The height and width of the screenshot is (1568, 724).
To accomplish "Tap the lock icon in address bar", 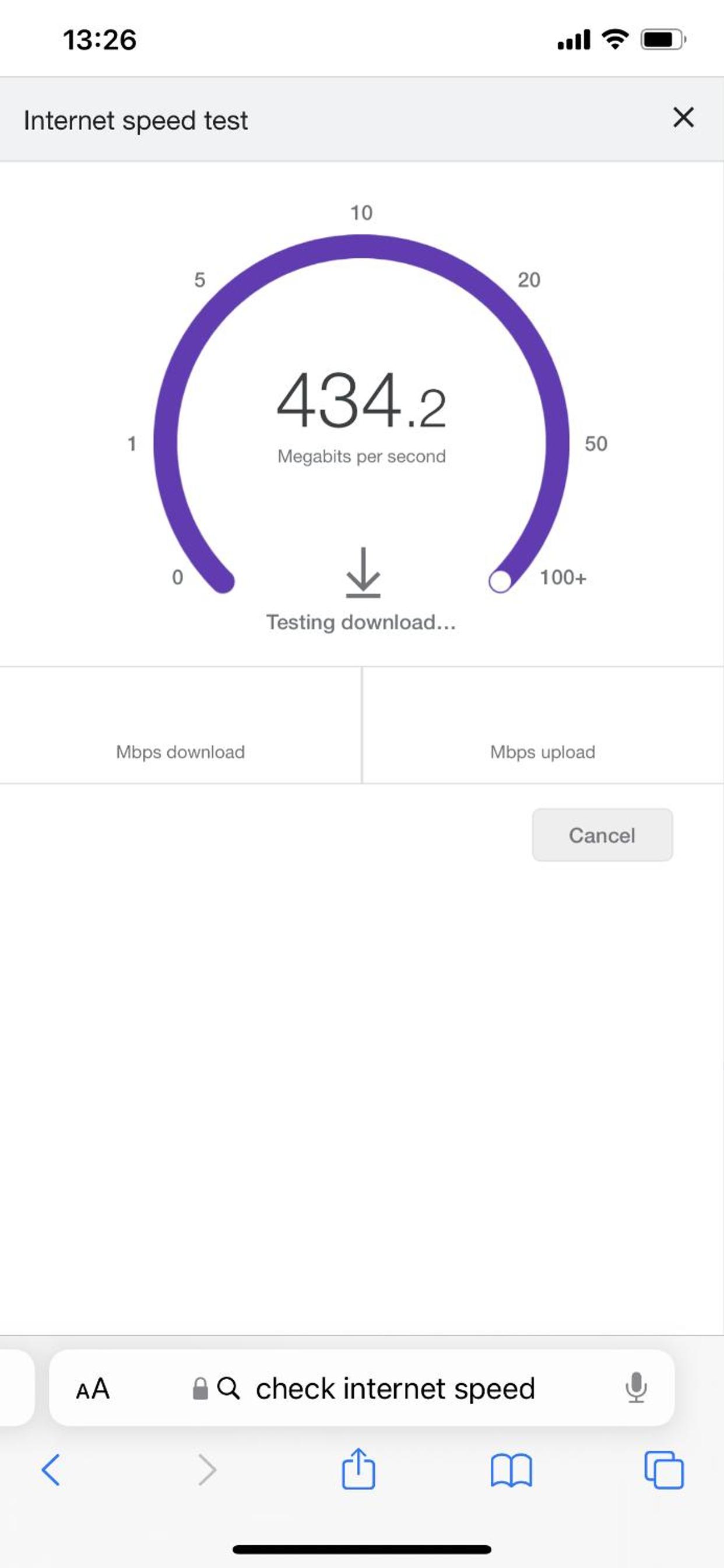I will click(x=200, y=1388).
